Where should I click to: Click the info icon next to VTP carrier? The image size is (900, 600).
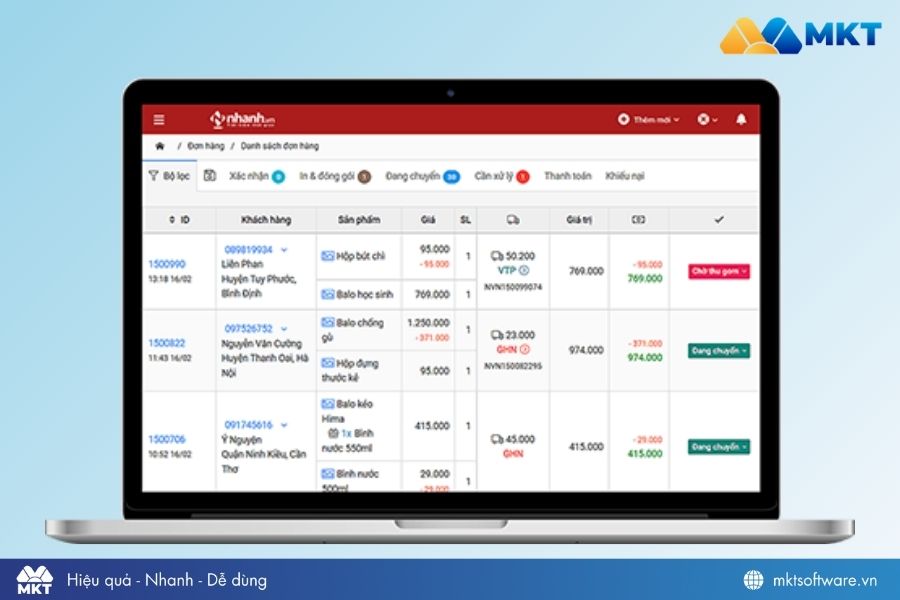pos(525,270)
